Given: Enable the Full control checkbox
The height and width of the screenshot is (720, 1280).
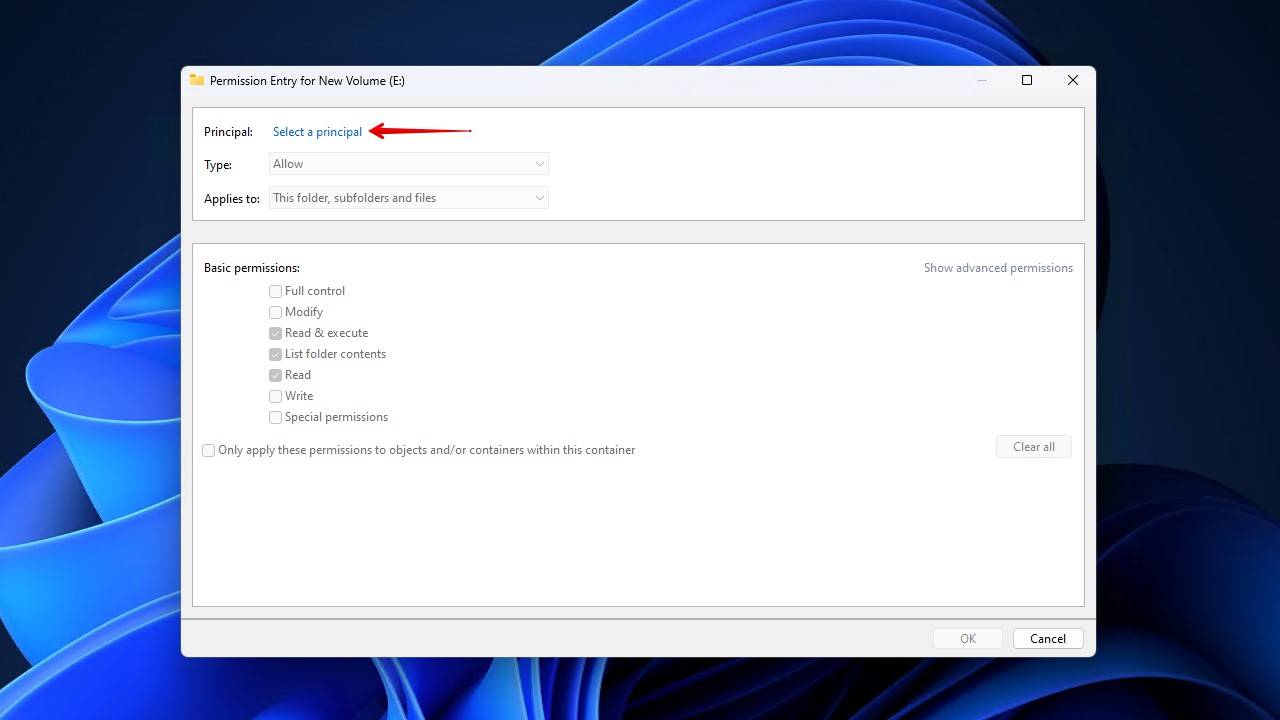Looking at the screenshot, I should [x=275, y=291].
